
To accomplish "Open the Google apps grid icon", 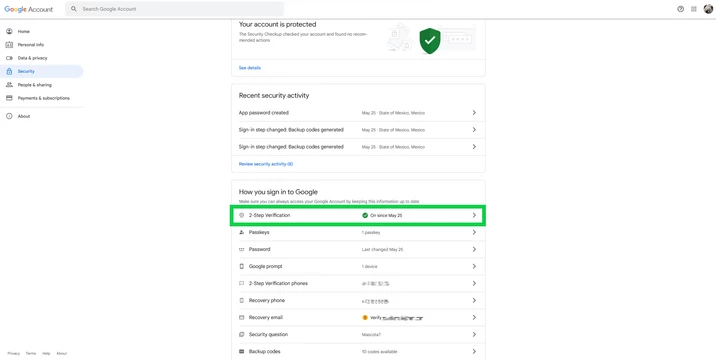I will point(694,9).
